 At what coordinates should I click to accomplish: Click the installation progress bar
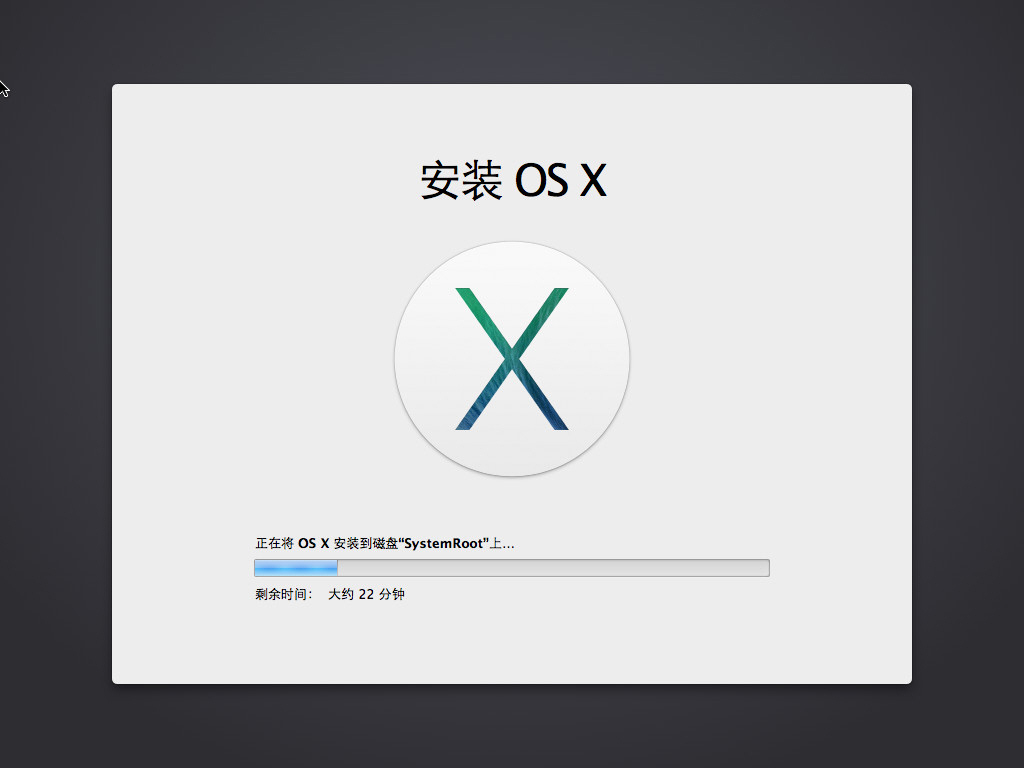point(512,568)
